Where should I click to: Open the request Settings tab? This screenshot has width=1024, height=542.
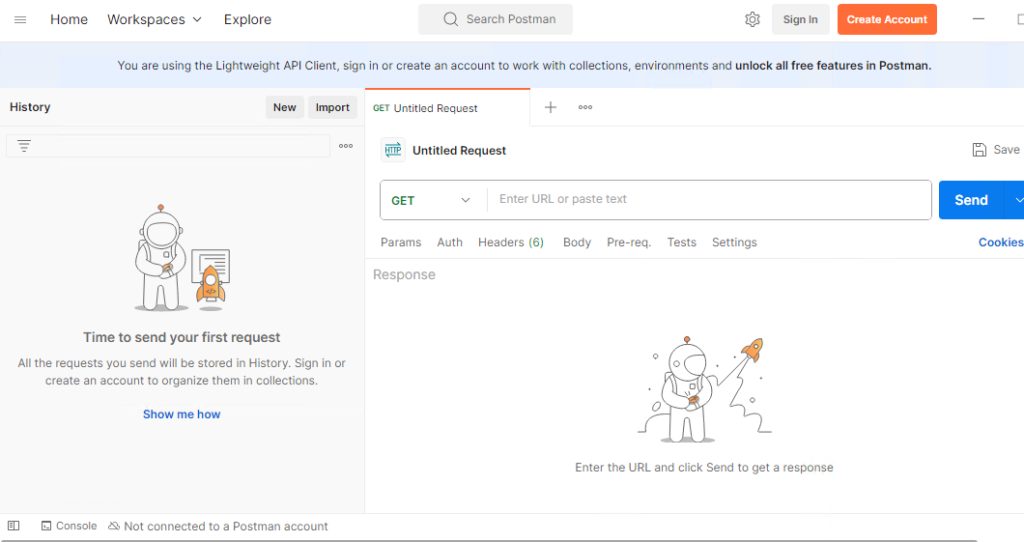[x=735, y=242]
